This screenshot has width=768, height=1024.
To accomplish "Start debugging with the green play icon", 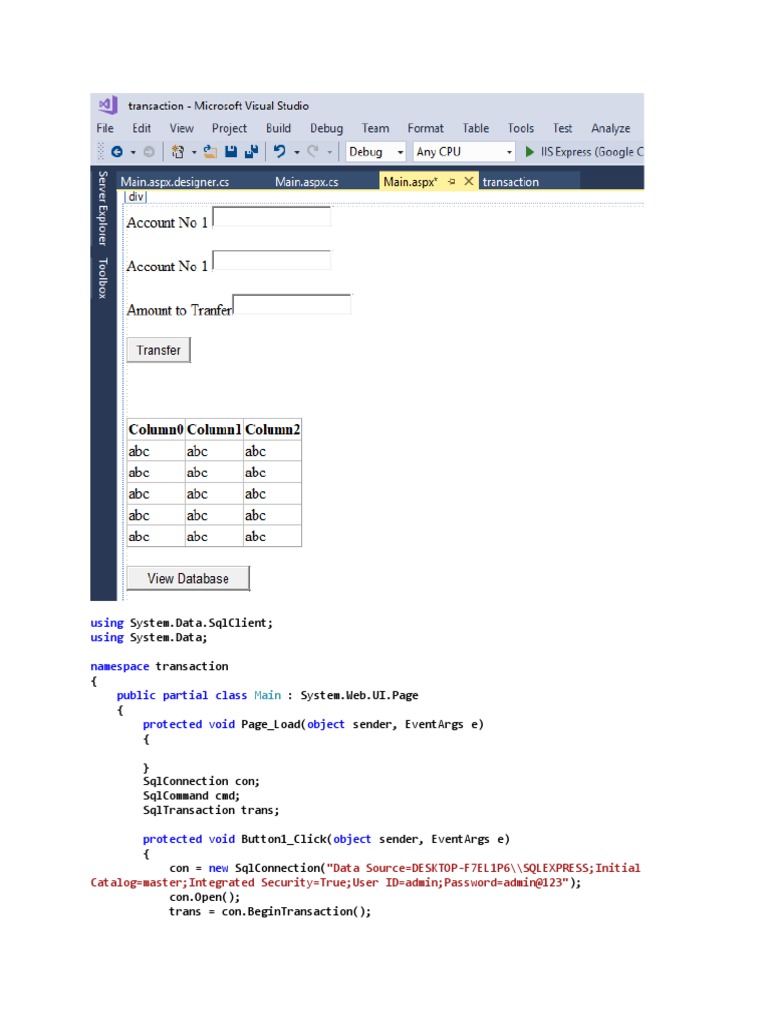I will [x=530, y=152].
